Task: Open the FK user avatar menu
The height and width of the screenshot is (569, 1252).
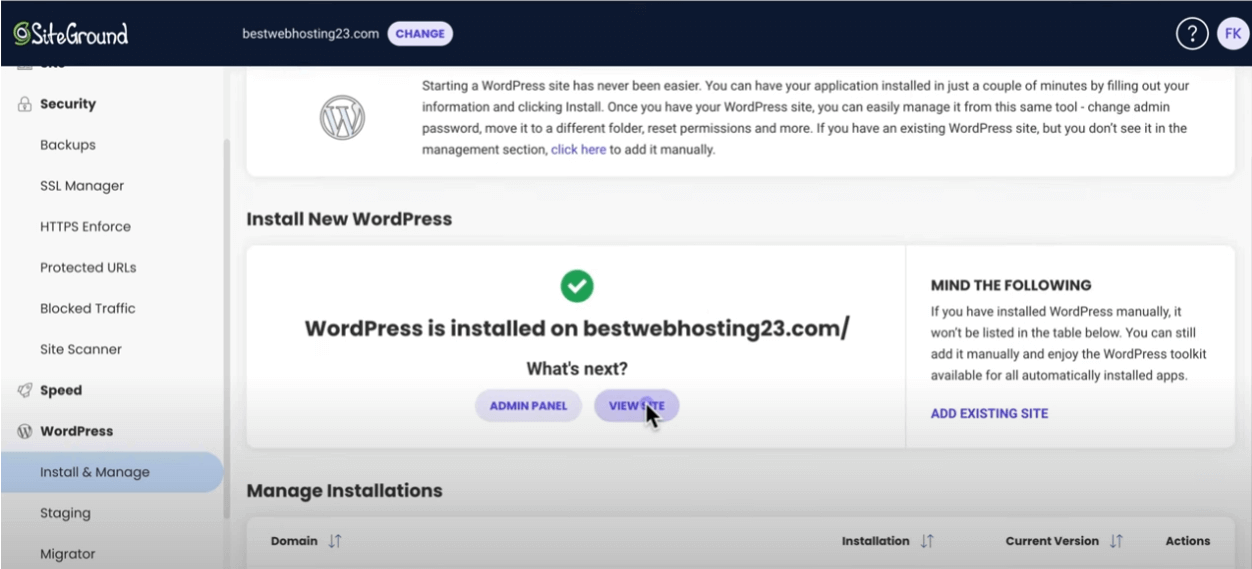Action: 1232,33
